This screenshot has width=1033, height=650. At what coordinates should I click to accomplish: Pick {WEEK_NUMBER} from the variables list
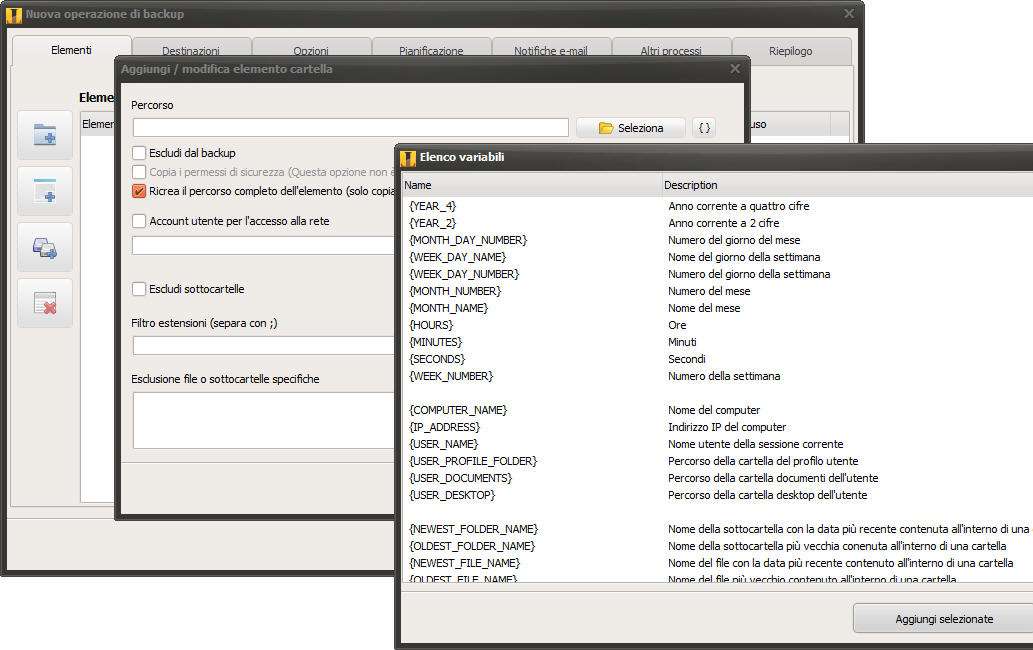click(x=451, y=376)
